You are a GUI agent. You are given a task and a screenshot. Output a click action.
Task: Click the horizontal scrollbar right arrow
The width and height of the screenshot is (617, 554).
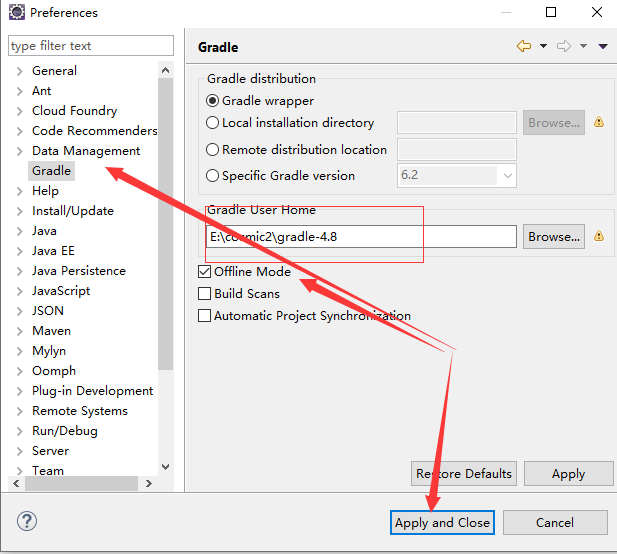click(148, 483)
